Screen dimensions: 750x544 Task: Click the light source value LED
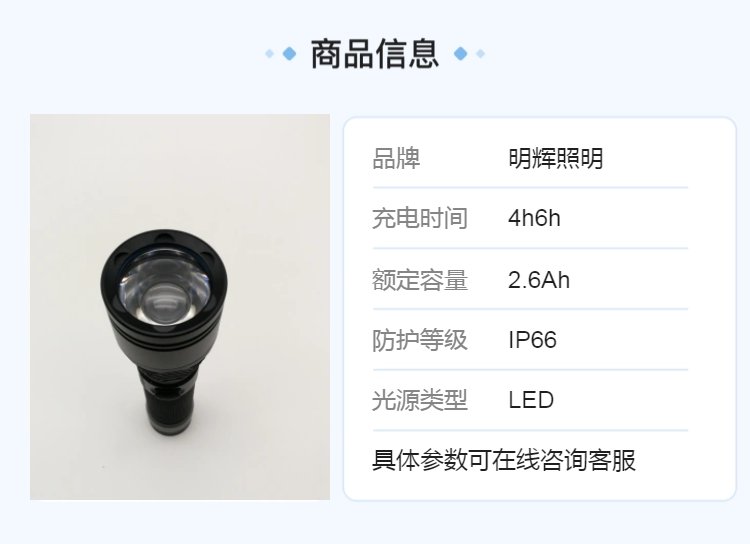[x=531, y=400]
